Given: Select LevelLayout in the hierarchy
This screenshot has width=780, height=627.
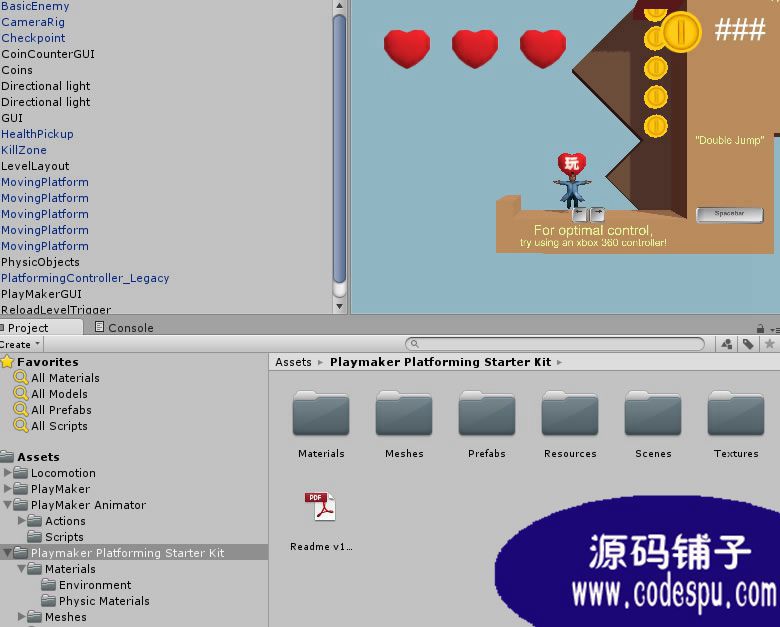Looking at the screenshot, I should (x=35, y=166).
